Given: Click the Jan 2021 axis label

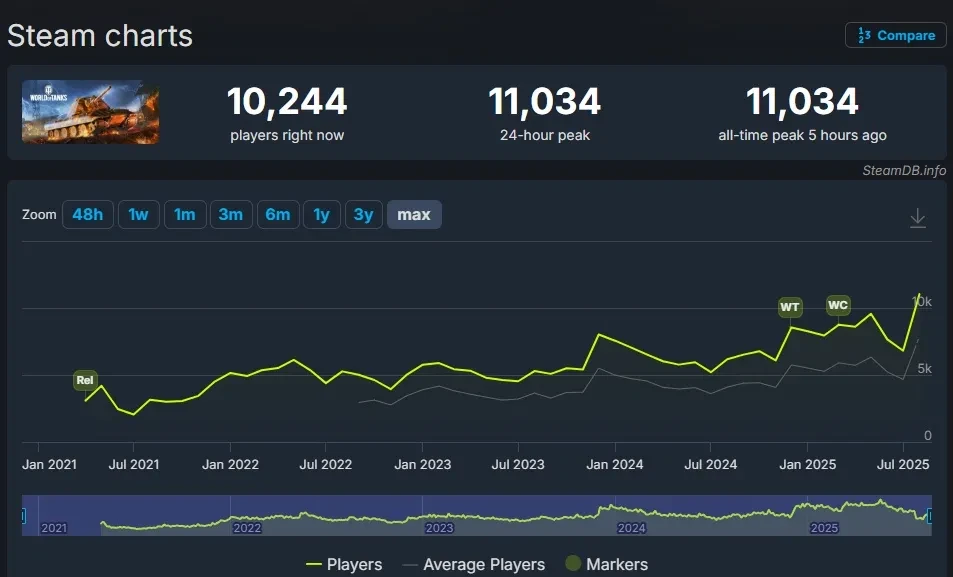Looking at the screenshot, I should point(49,465).
